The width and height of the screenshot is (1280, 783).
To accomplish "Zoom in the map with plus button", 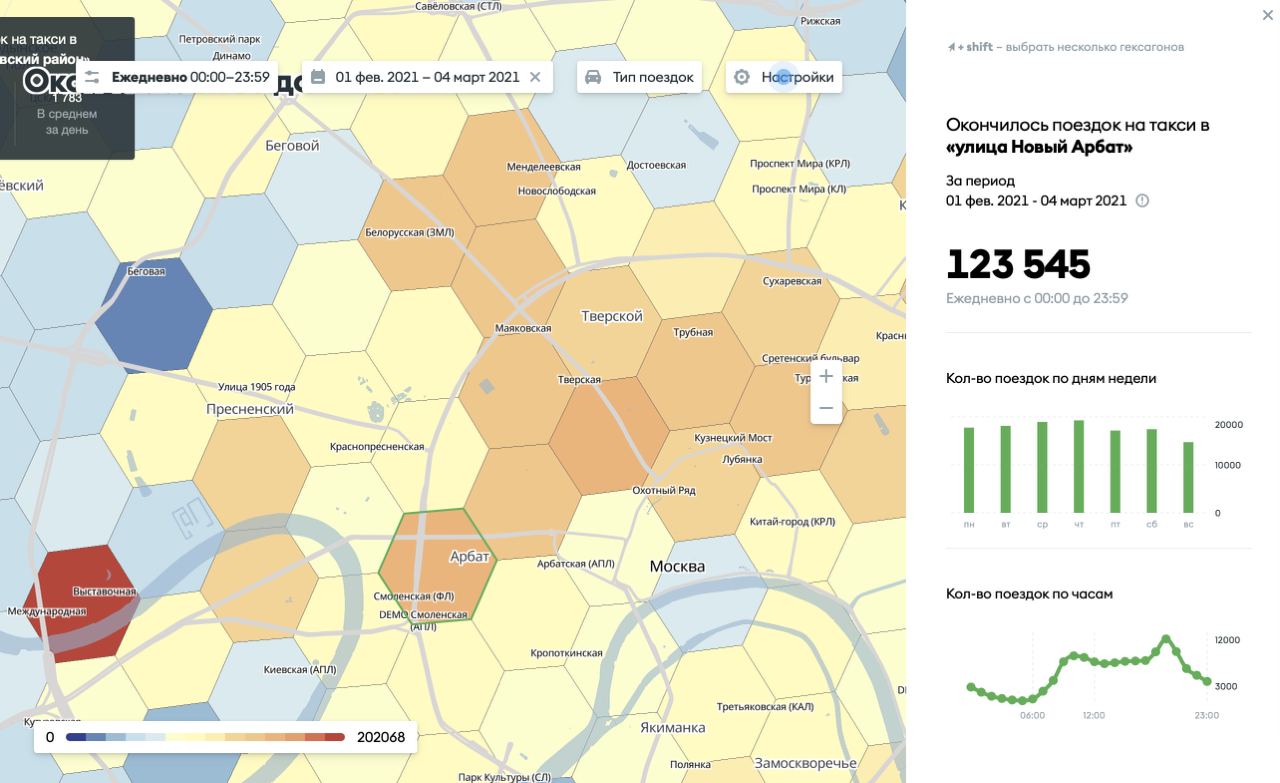I will coord(826,376).
